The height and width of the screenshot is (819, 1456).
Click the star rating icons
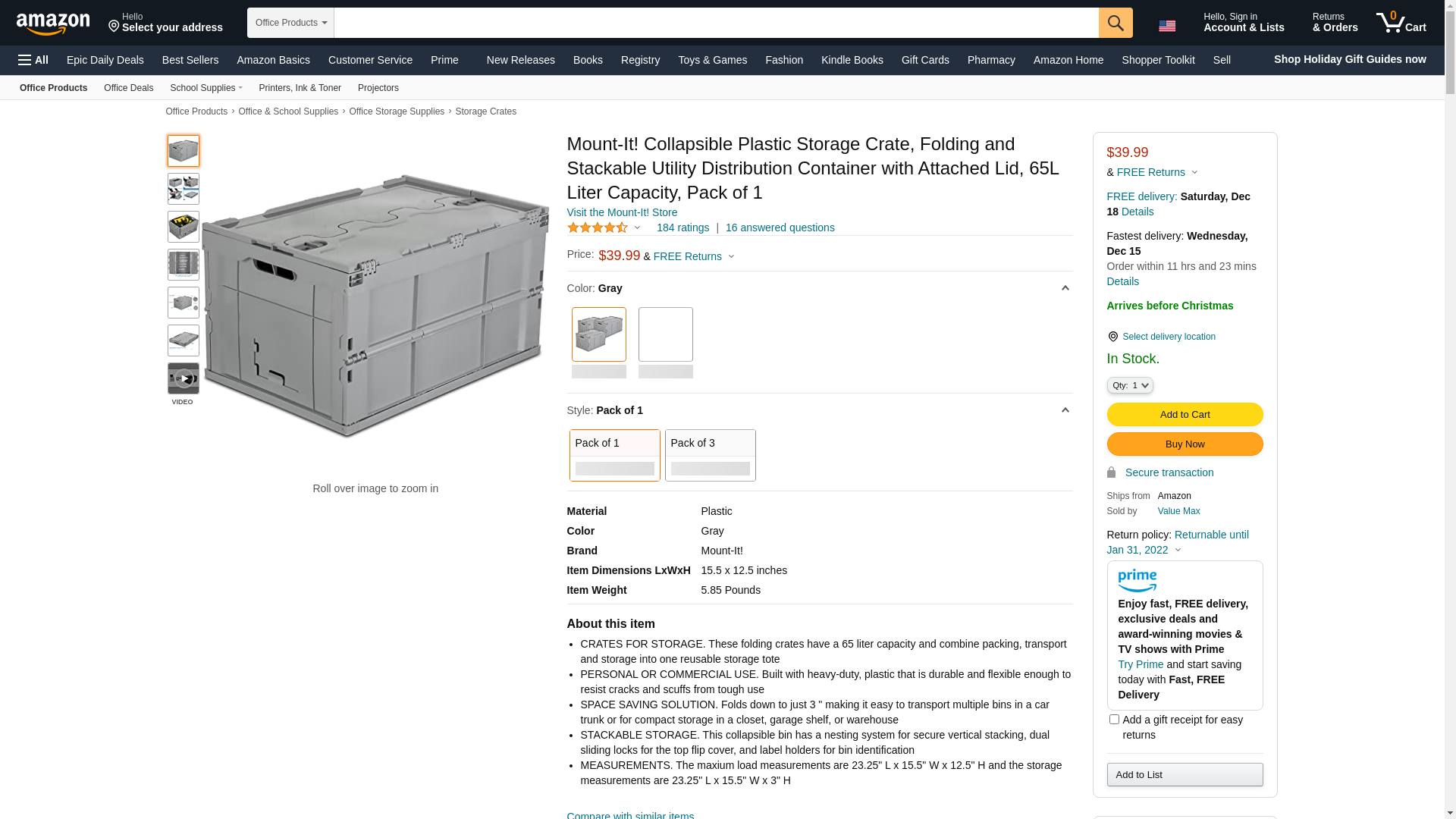[598, 227]
